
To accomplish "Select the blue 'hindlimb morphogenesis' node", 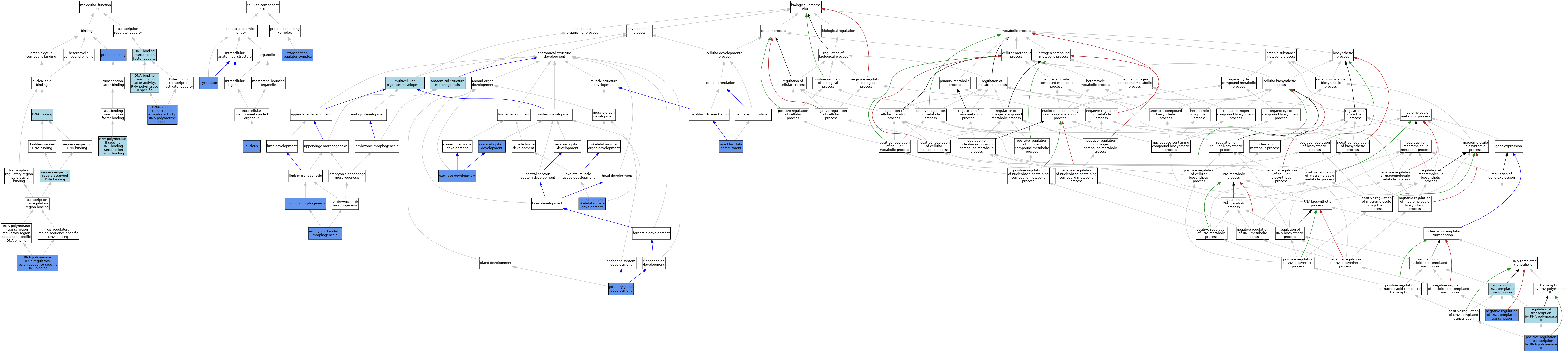I will (x=305, y=203).
